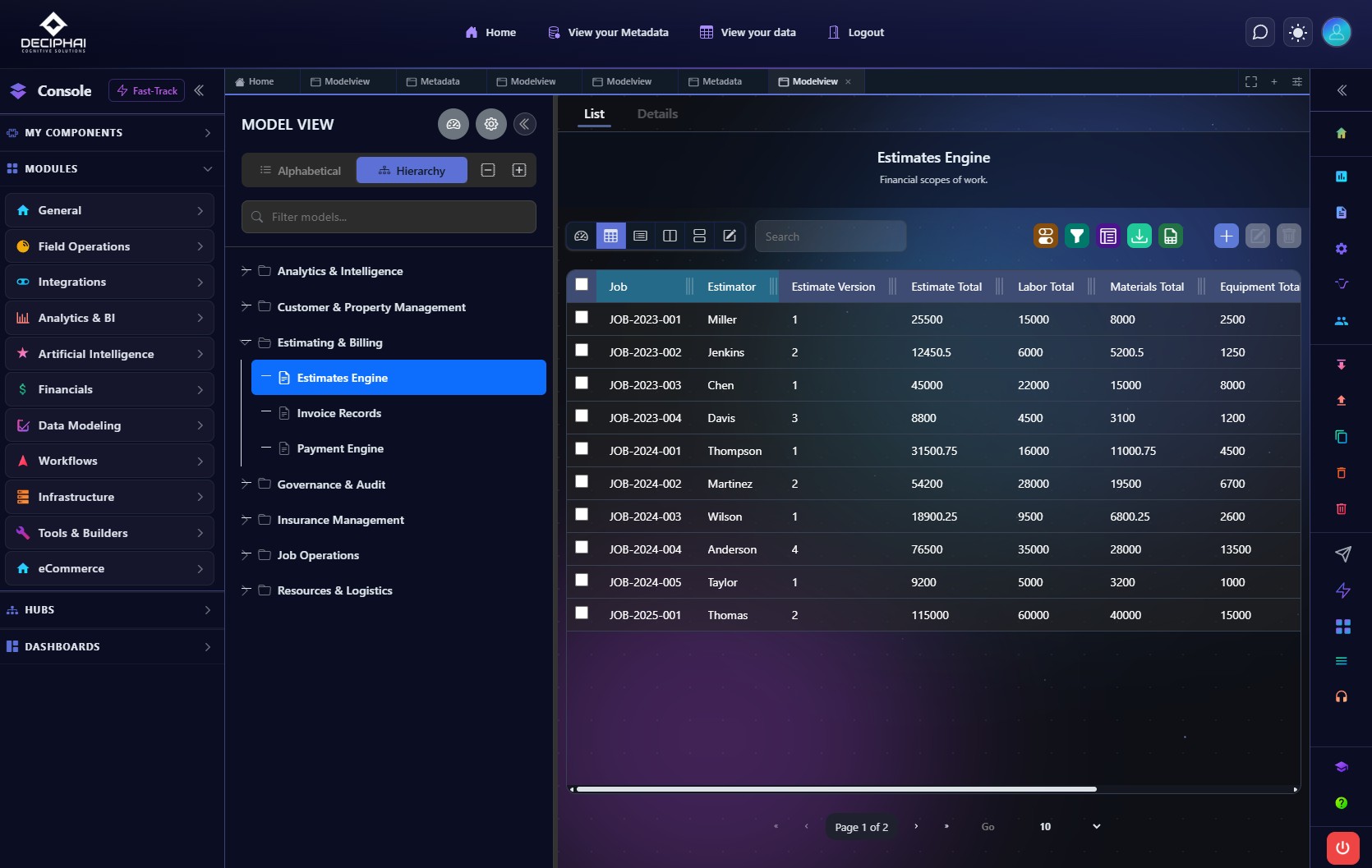Select the JOB-2025-001 row checkbox
This screenshot has width=1372, height=868.
[582, 613]
